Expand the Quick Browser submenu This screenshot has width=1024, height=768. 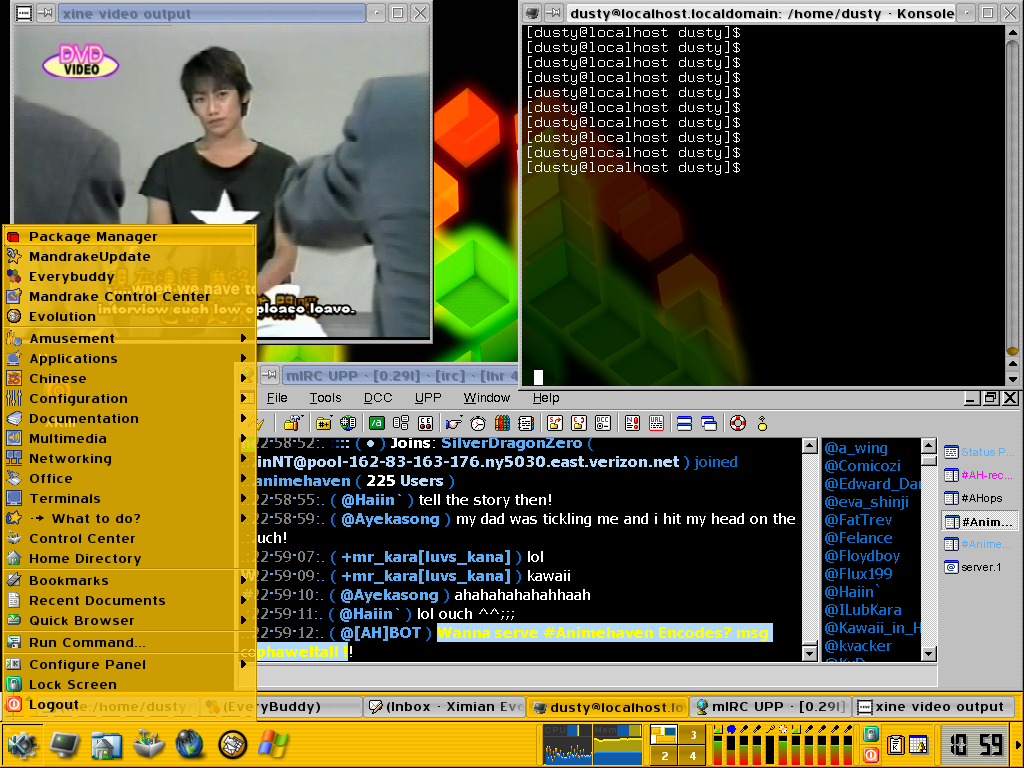click(129, 620)
